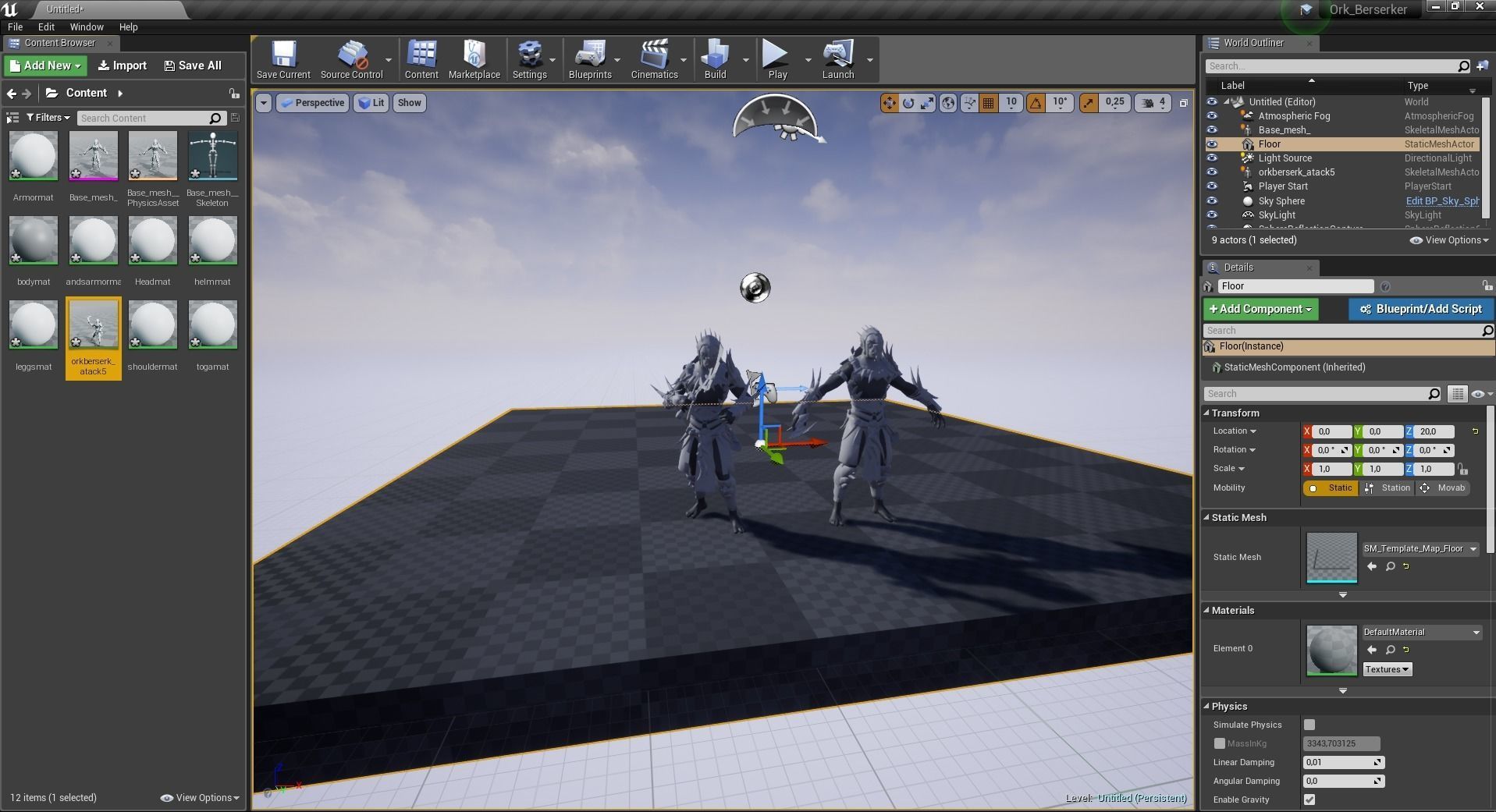Switch to the Details tab
This screenshot has width=1496, height=812.
point(1238,268)
